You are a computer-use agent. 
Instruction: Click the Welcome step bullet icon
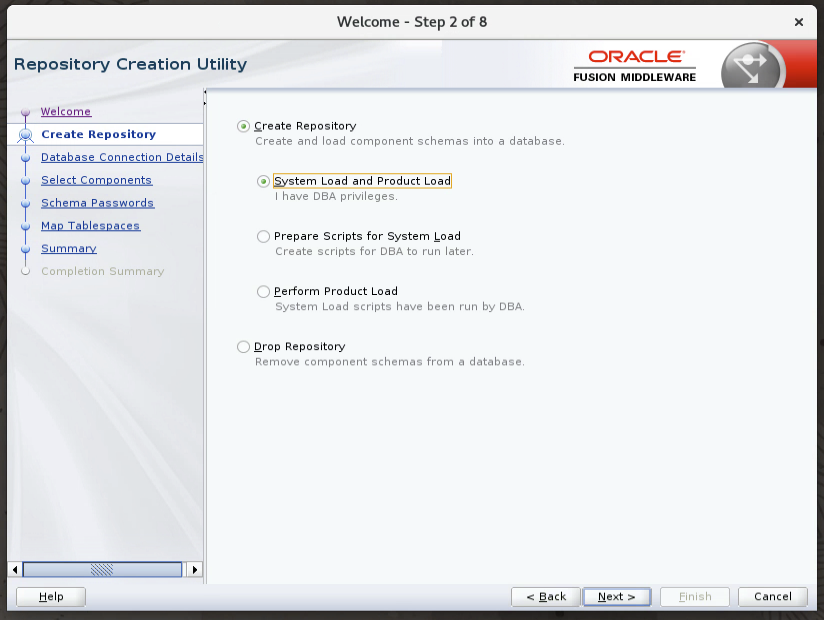pyautogui.click(x=25, y=112)
